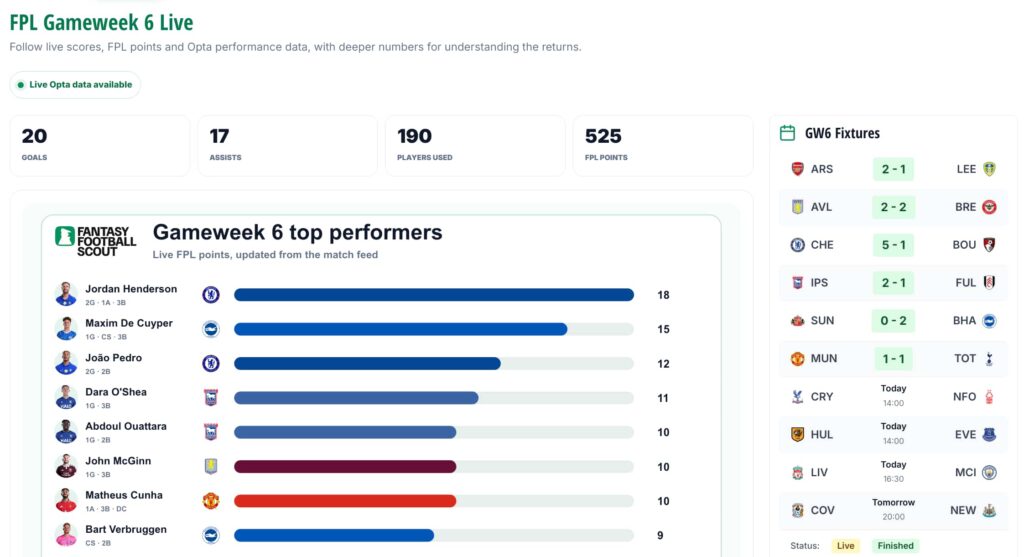Click the Ipswich badge beside Abdoul Ouattara
1024x557 pixels.
(211, 432)
